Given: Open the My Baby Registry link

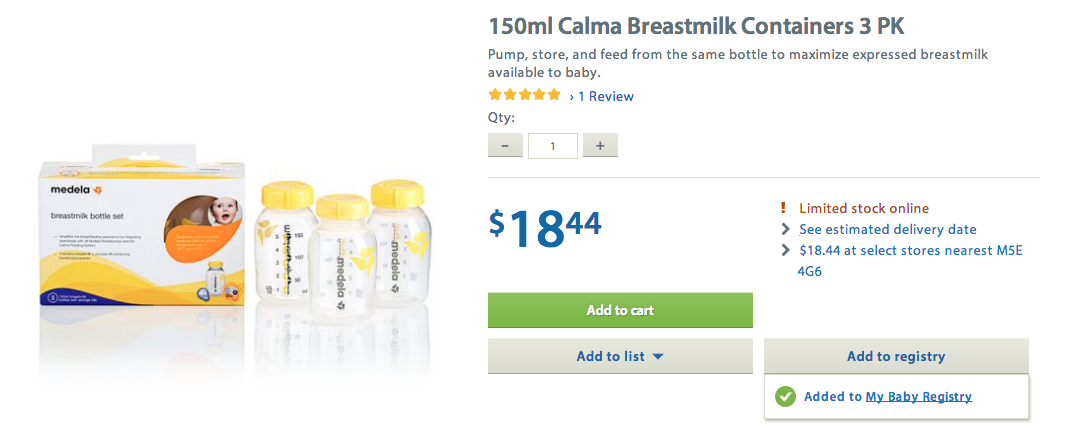Looking at the screenshot, I should pos(918,397).
